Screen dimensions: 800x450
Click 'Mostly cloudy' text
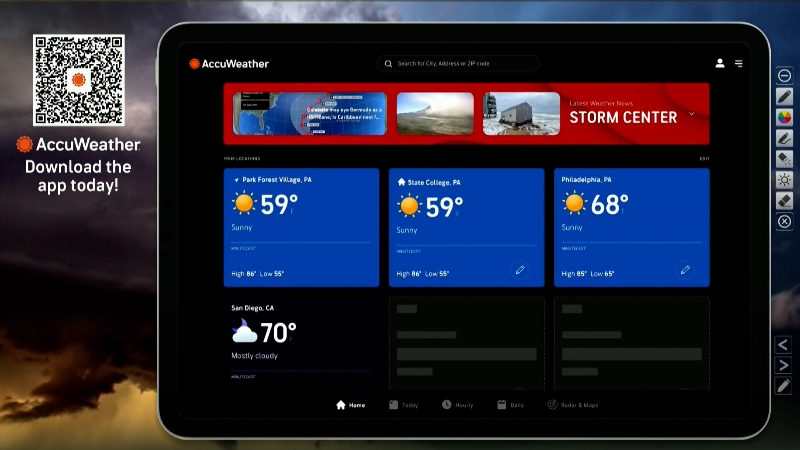(255, 356)
